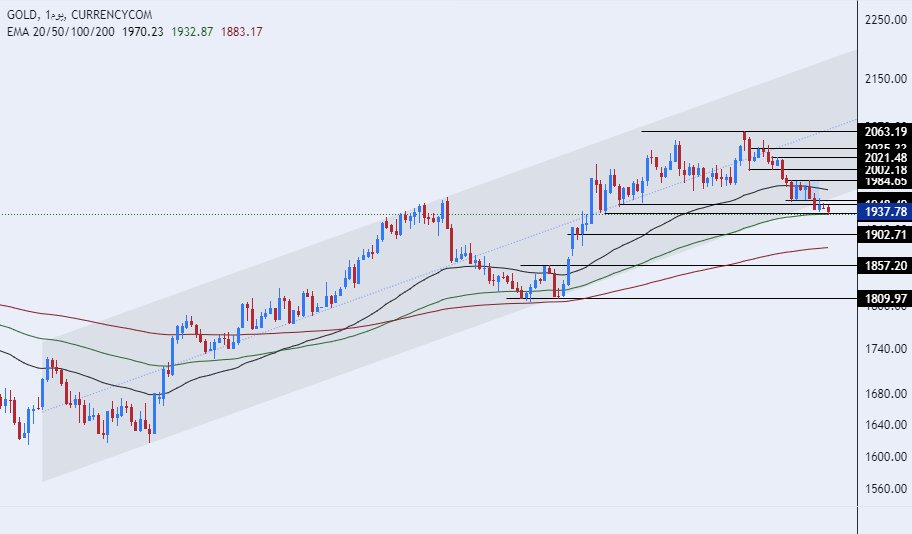Click the 1560.00 price axis tick
Viewport: 912px width, 534px height.
point(887,489)
